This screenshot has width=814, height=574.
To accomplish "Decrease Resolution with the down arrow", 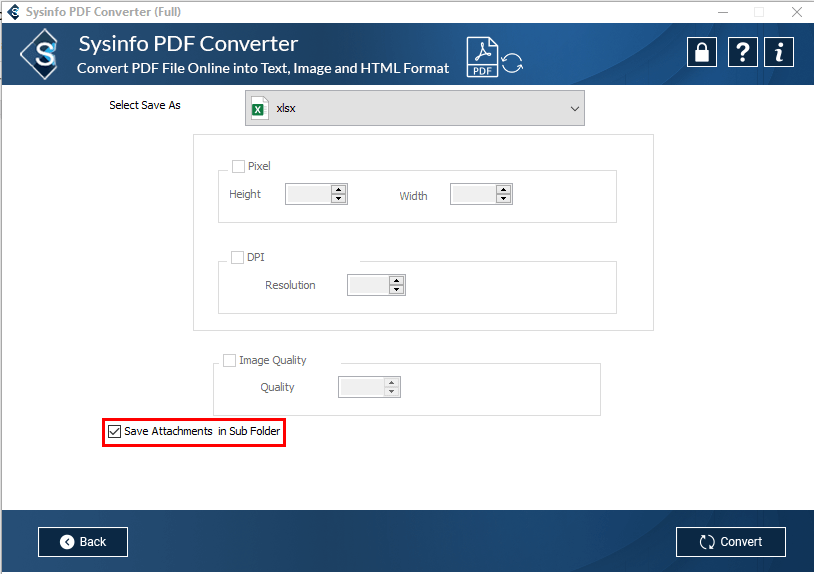I will (x=397, y=289).
